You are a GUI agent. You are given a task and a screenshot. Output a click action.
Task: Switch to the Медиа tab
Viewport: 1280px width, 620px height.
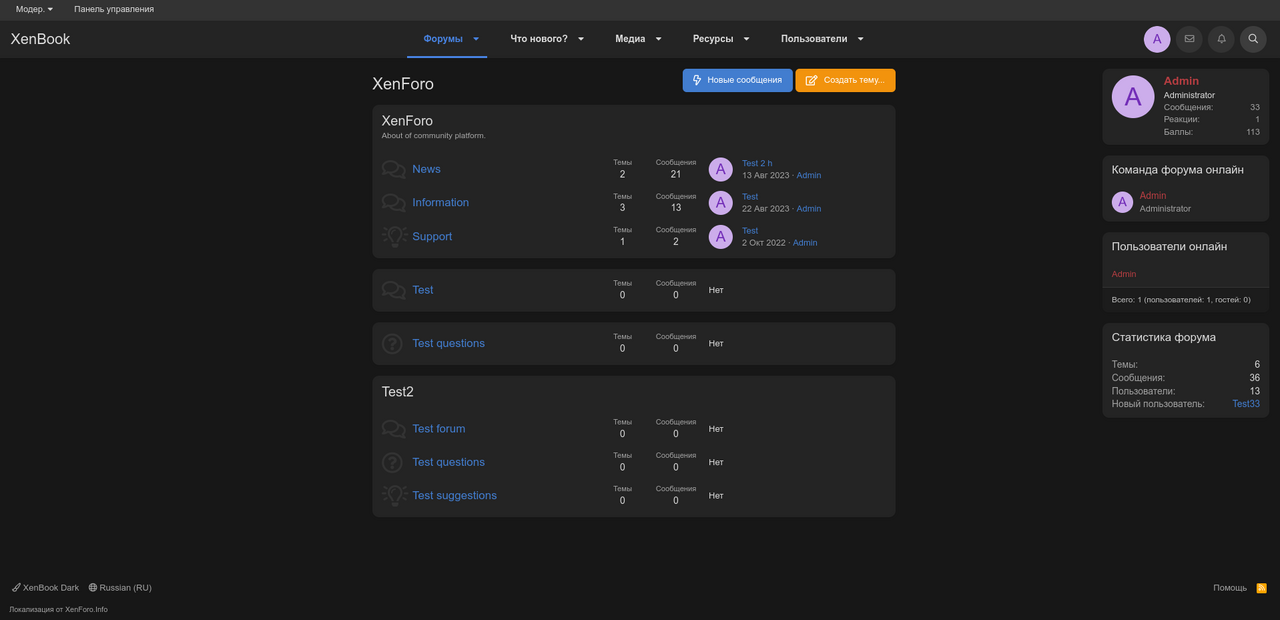[x=630, y=39]
